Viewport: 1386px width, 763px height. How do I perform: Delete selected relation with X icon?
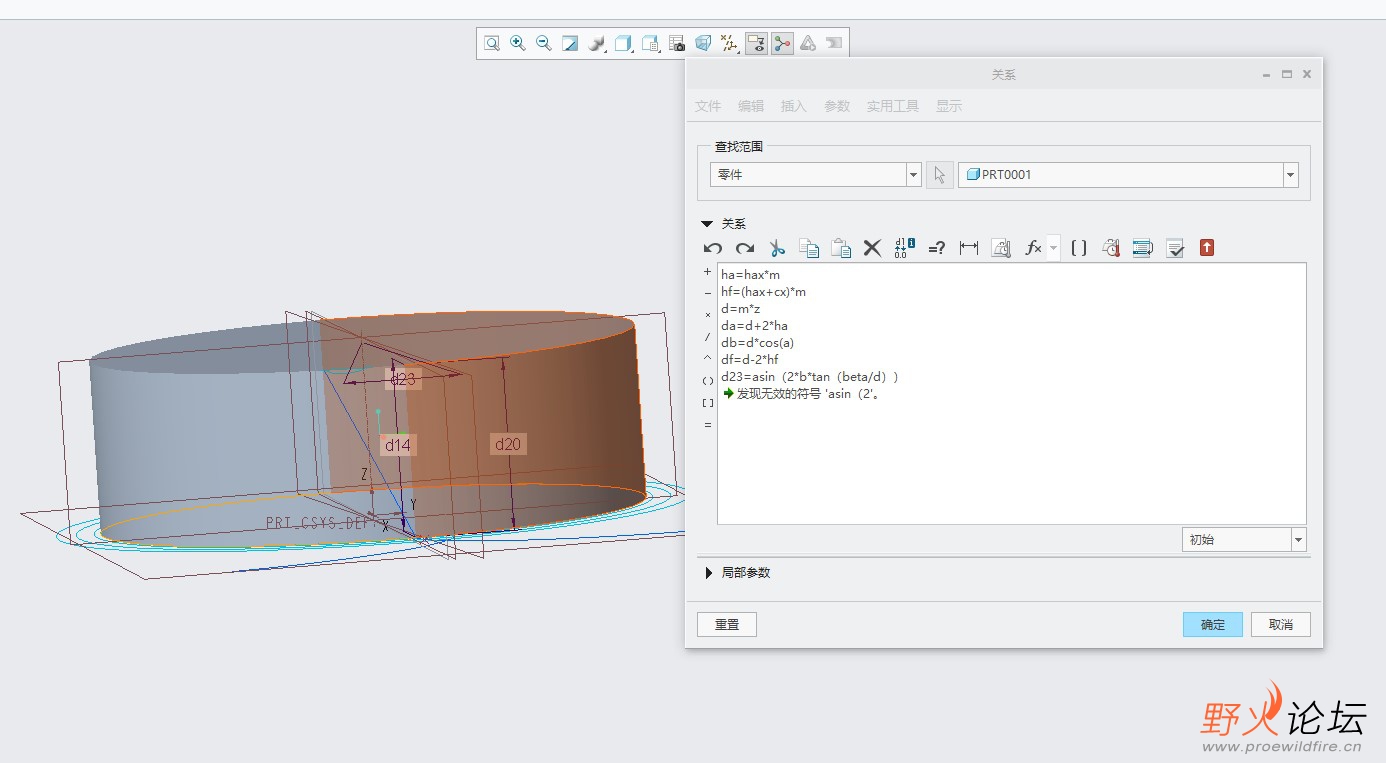coord(872,248)
